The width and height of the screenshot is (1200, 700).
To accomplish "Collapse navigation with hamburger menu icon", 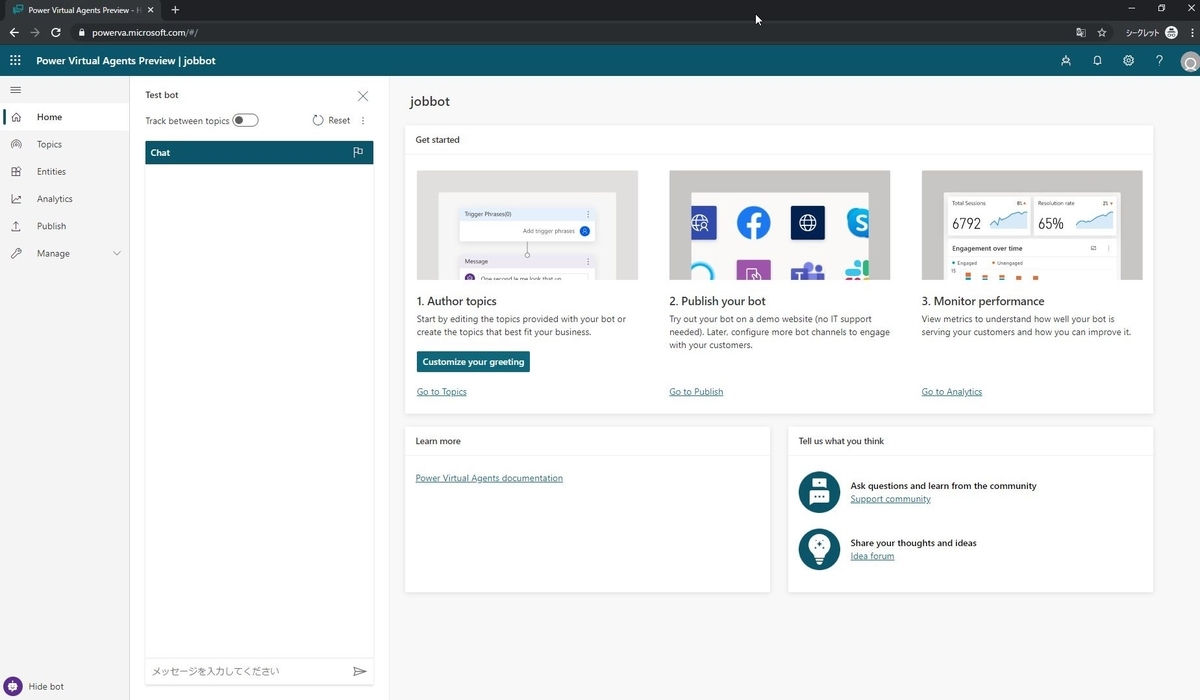I will click(15, 90).
